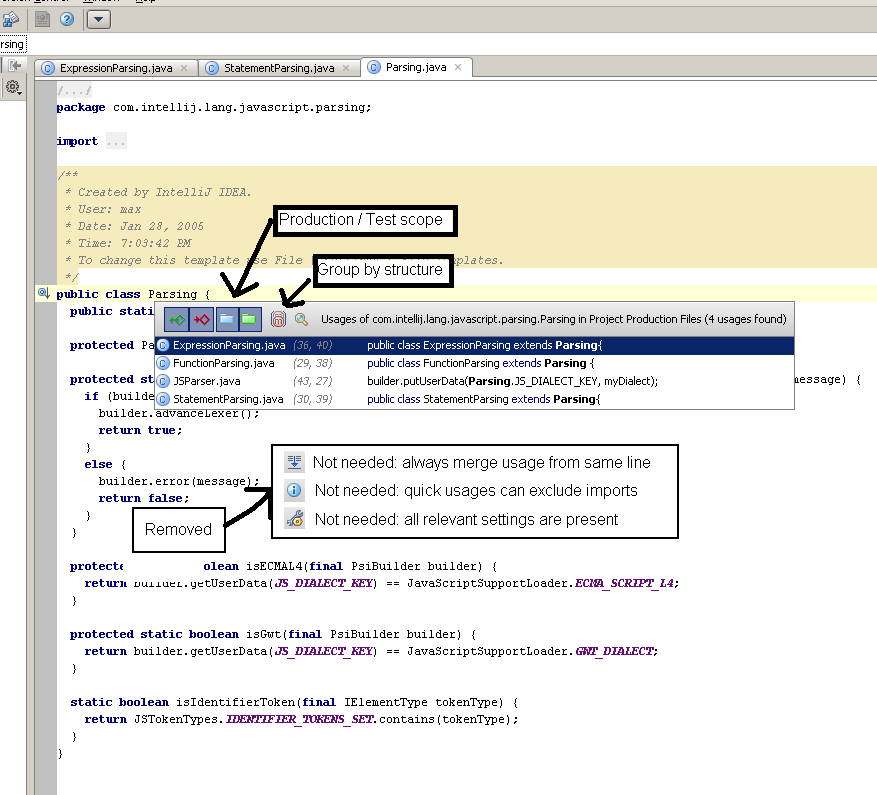Click the class icon beside FunctionParsing.java
Viewport: 877px width, 795px height.
pyautogui.click(x=163, y=364)
